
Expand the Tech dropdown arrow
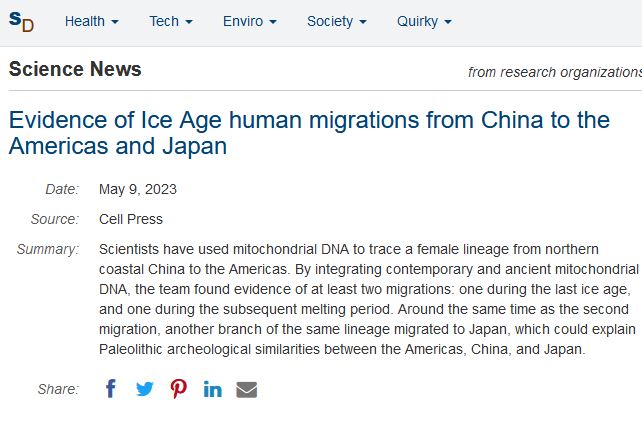tap(189, 22)
